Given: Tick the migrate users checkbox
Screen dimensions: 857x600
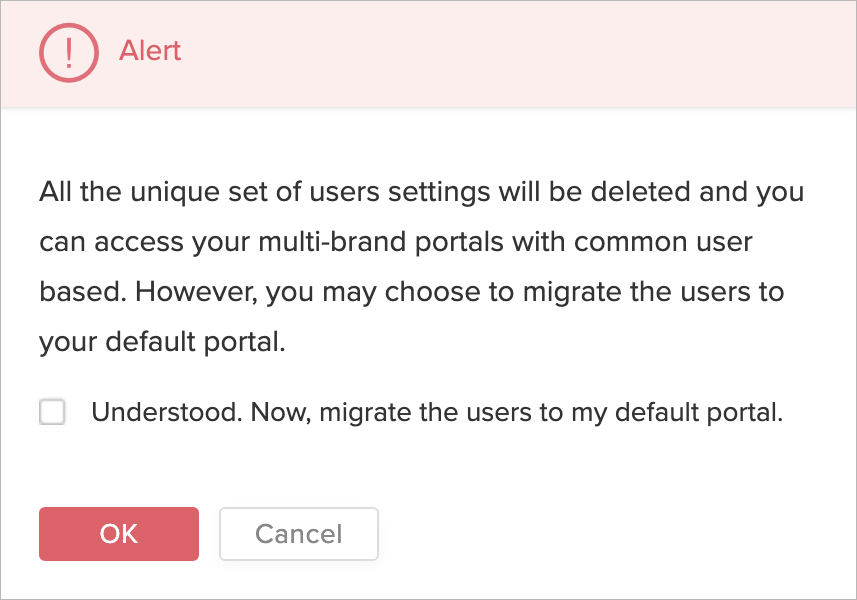Looking at the screenshot, I should (52, 412).
